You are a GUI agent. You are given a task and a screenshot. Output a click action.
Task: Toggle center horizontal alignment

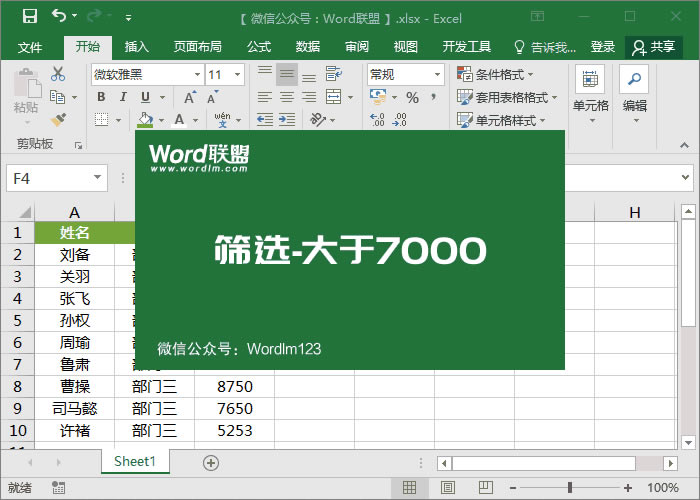tap(287, 97)
